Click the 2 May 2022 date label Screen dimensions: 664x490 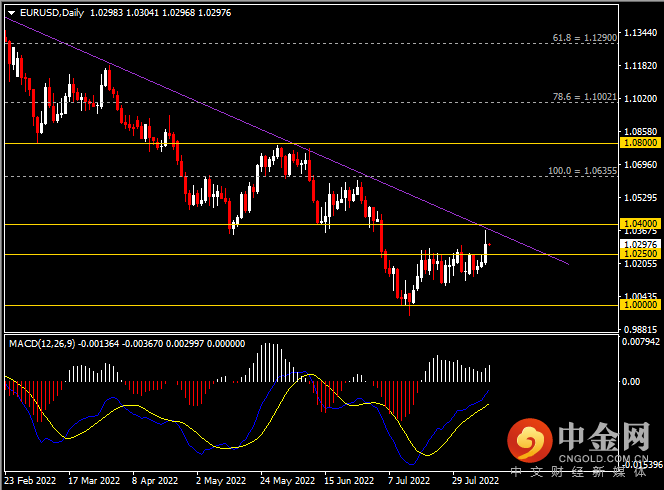click(x=221, y=481)
